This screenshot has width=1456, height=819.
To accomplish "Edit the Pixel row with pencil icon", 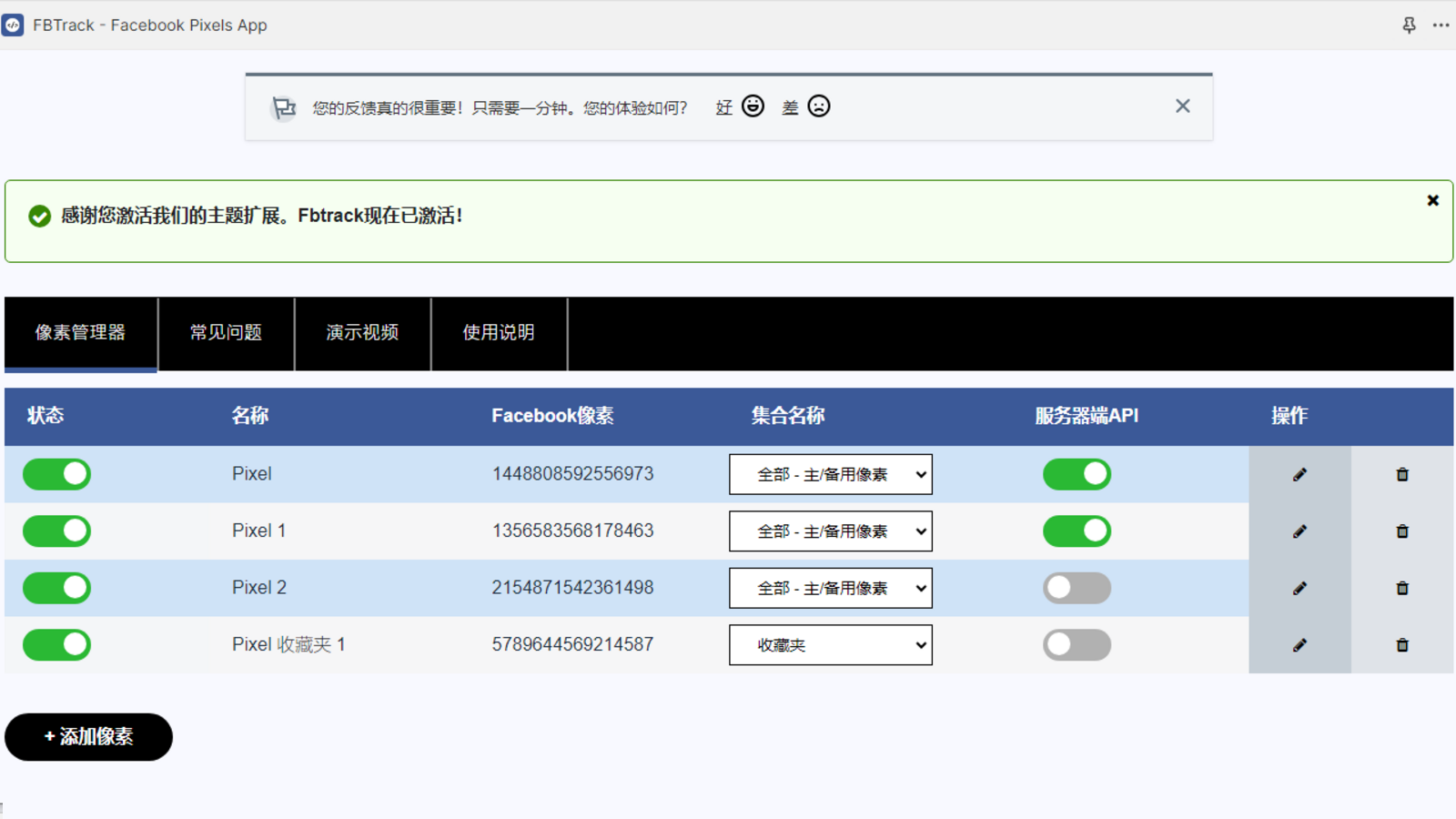I will [x=1299, y=474].
